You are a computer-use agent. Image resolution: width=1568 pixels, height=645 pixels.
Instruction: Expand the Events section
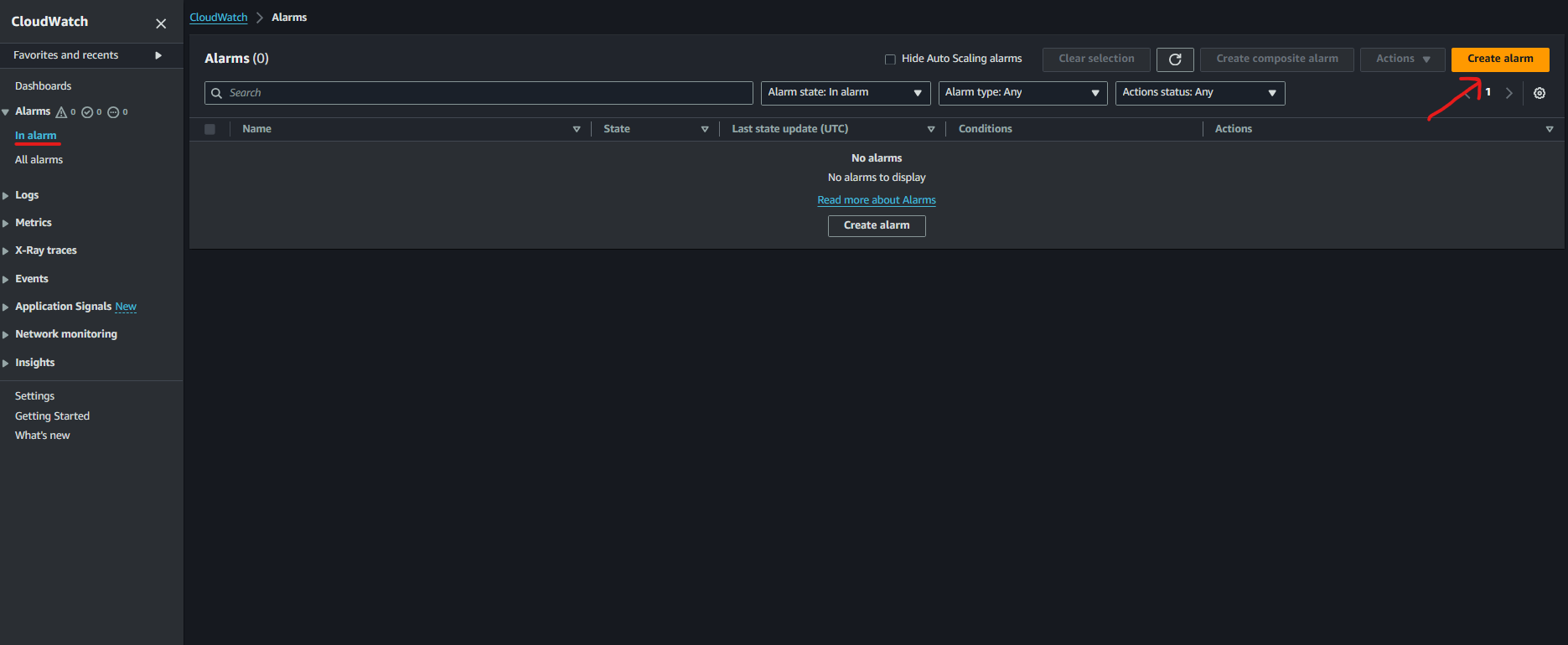coord(6,280)
